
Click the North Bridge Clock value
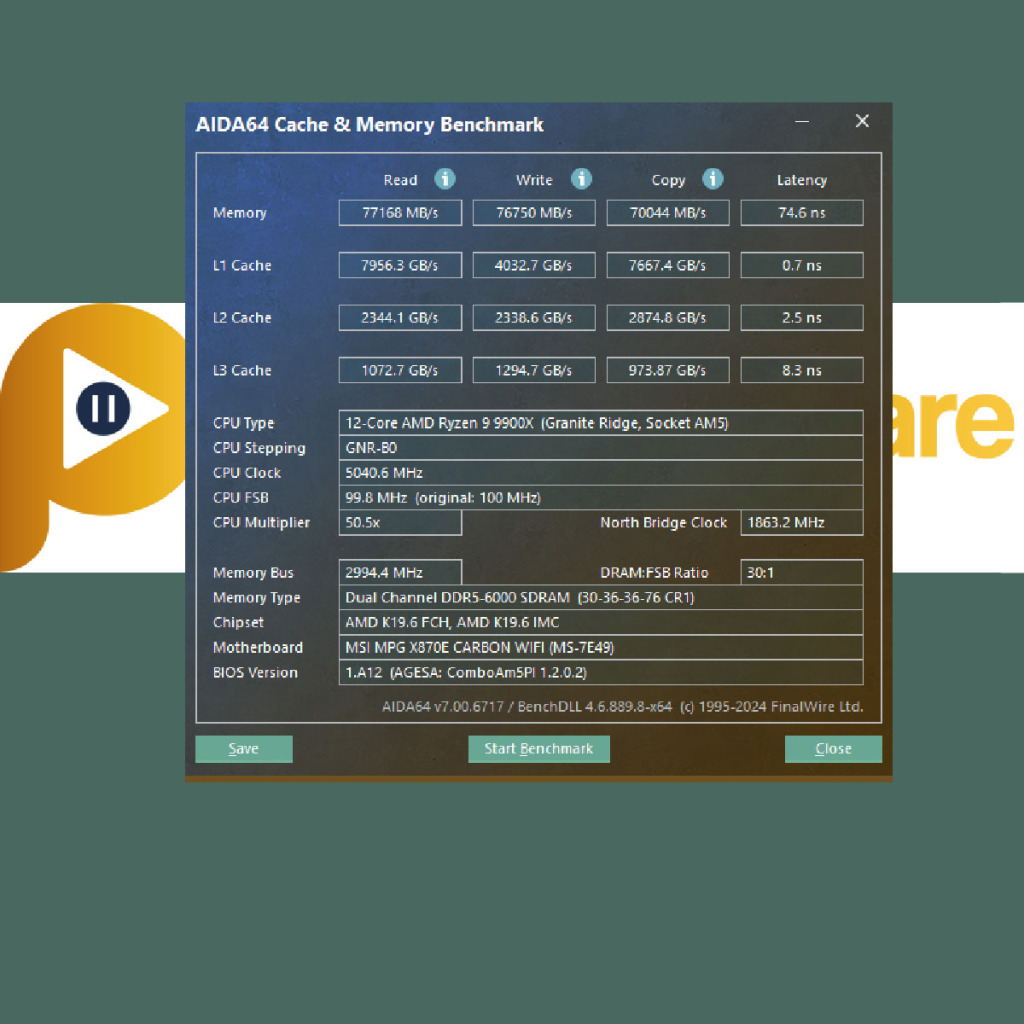(801, 523)
